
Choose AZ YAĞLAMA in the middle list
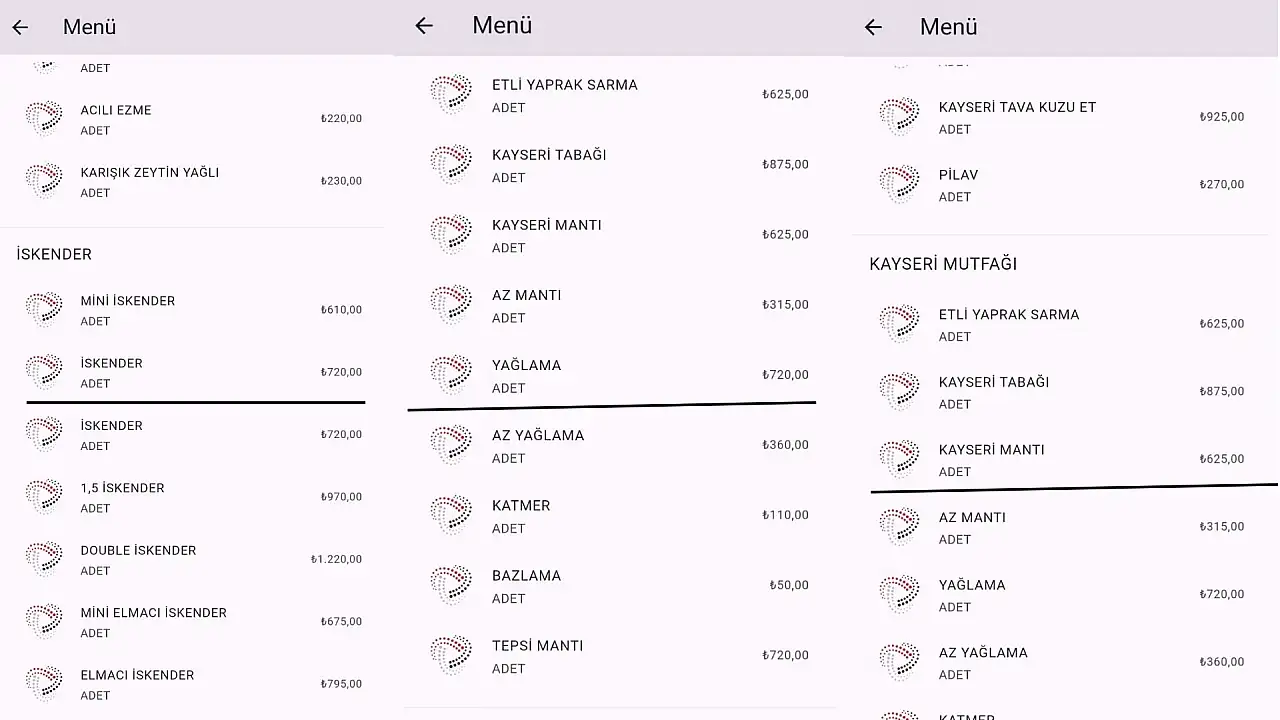620,446
